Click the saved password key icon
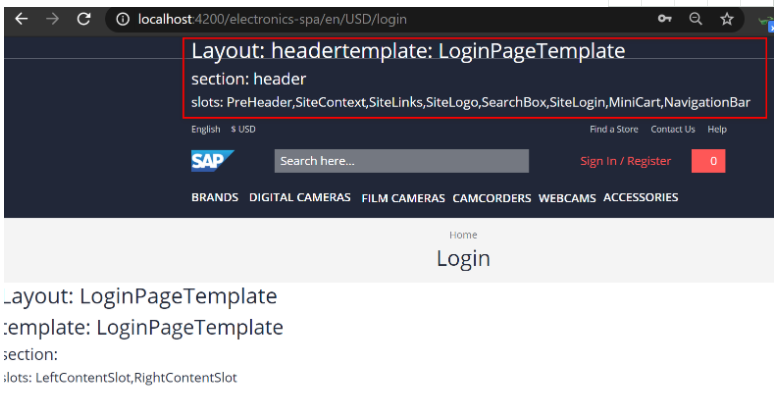Viewport: 778px width, 415px height. (x=664, y=19)
